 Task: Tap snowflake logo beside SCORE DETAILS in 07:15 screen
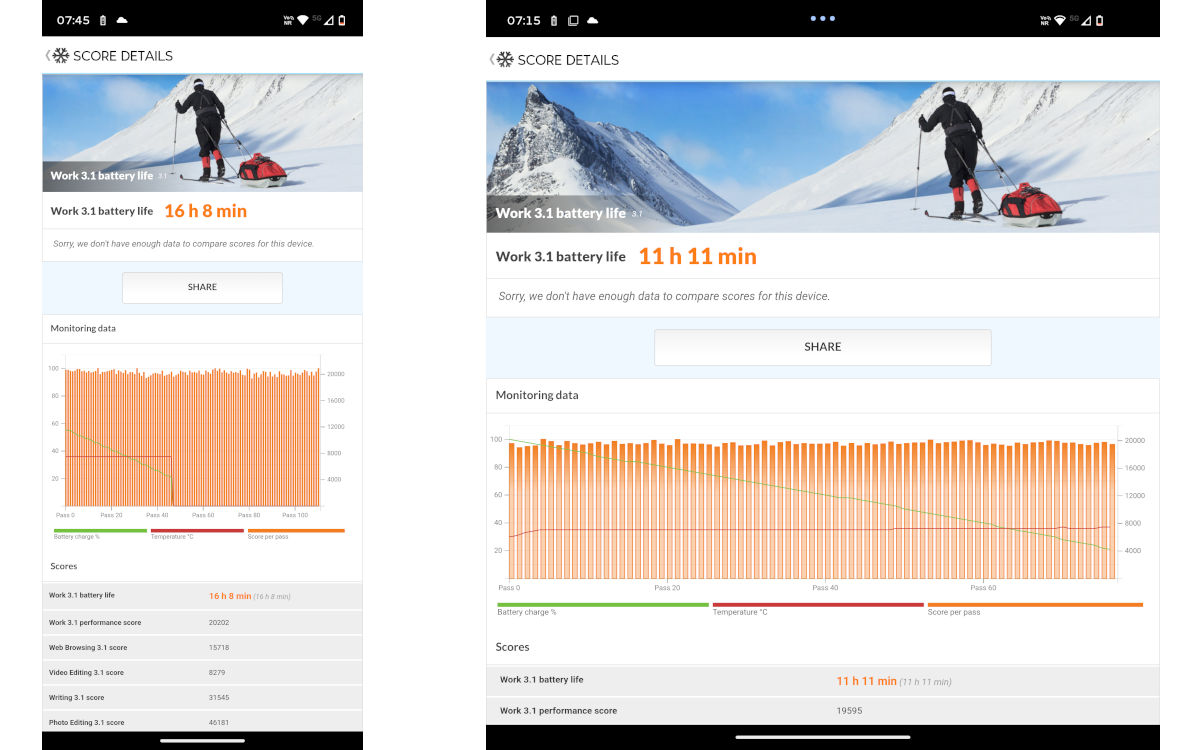(x=505, y=60)
